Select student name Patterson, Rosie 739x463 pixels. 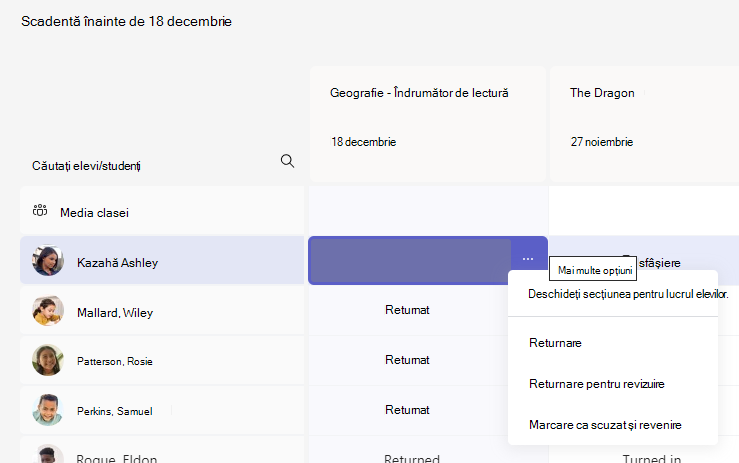[x=115, y=362]
